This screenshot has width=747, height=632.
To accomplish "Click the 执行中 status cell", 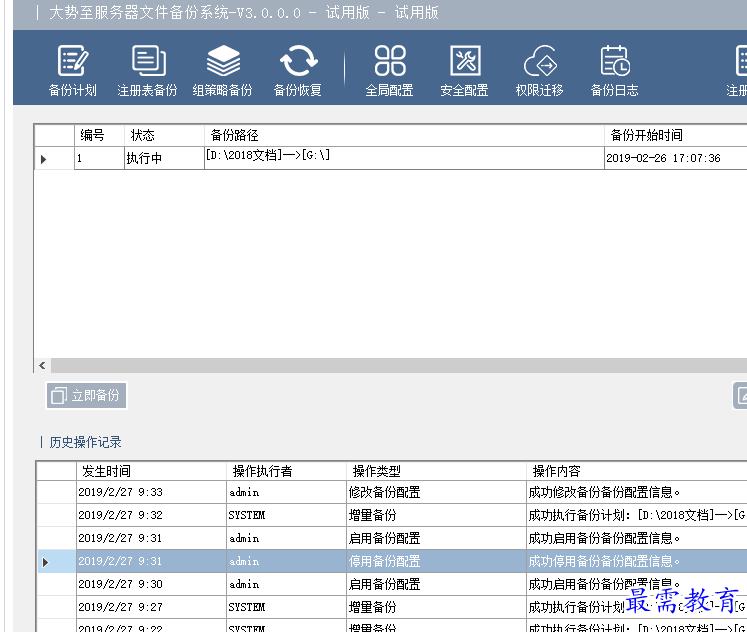I will 164,158.
